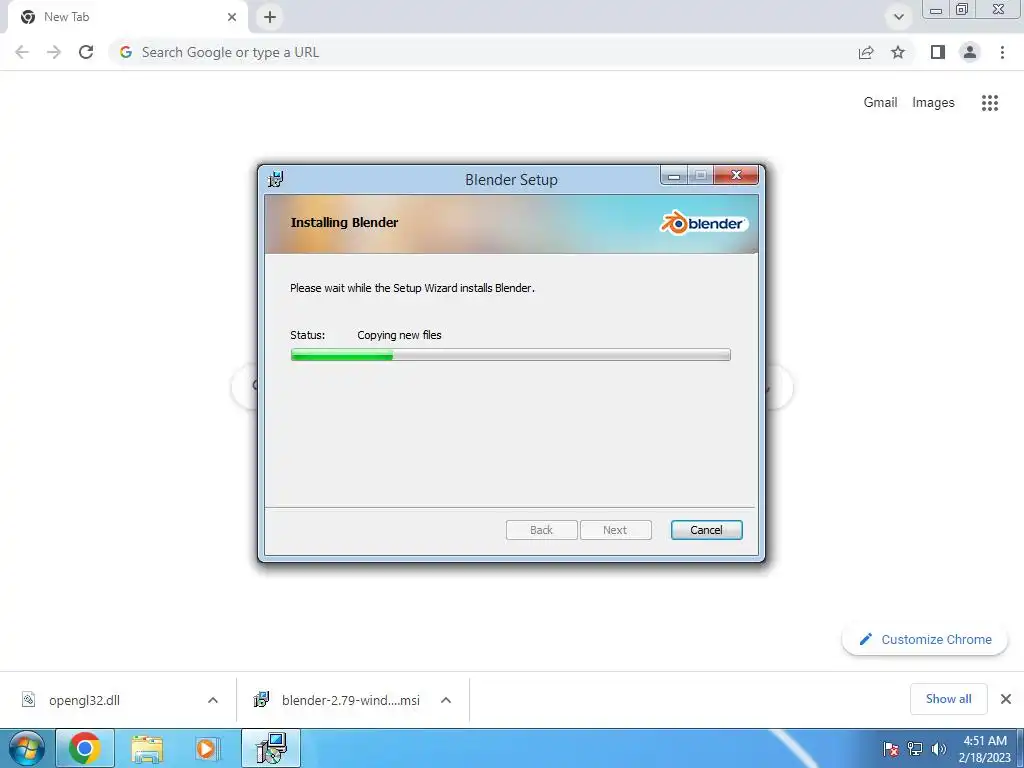Click Customize Chrome button
This screenshot has height=768, width=1024.
click(925, 639)
